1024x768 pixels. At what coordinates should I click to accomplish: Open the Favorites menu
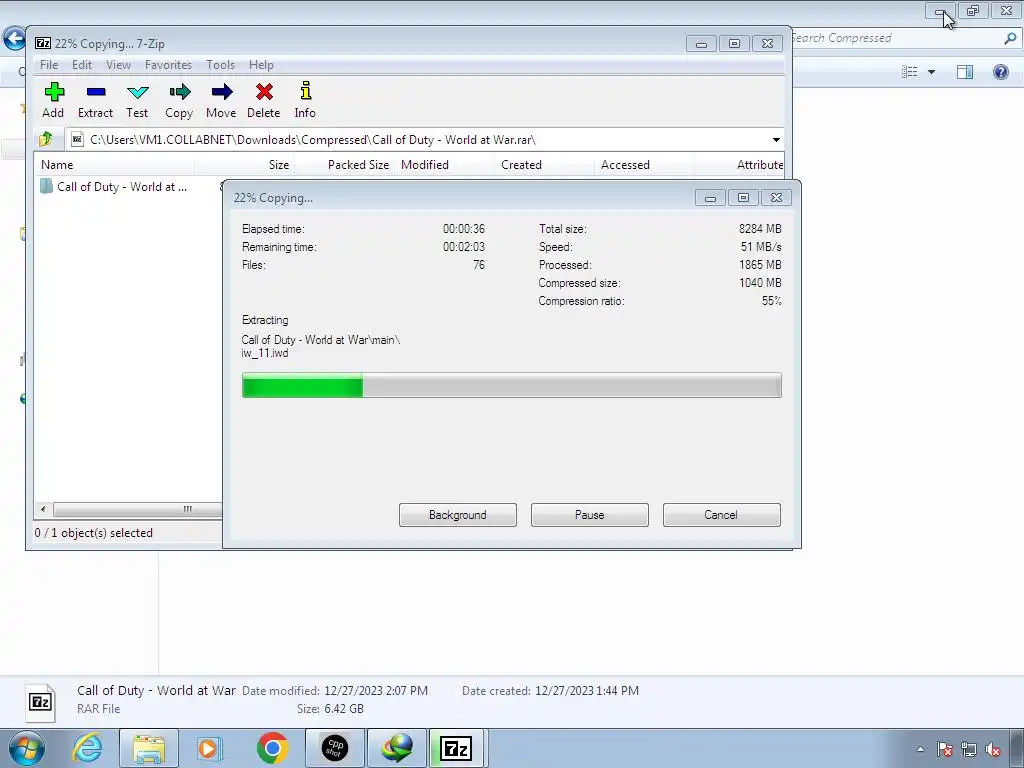coord(168,65)
